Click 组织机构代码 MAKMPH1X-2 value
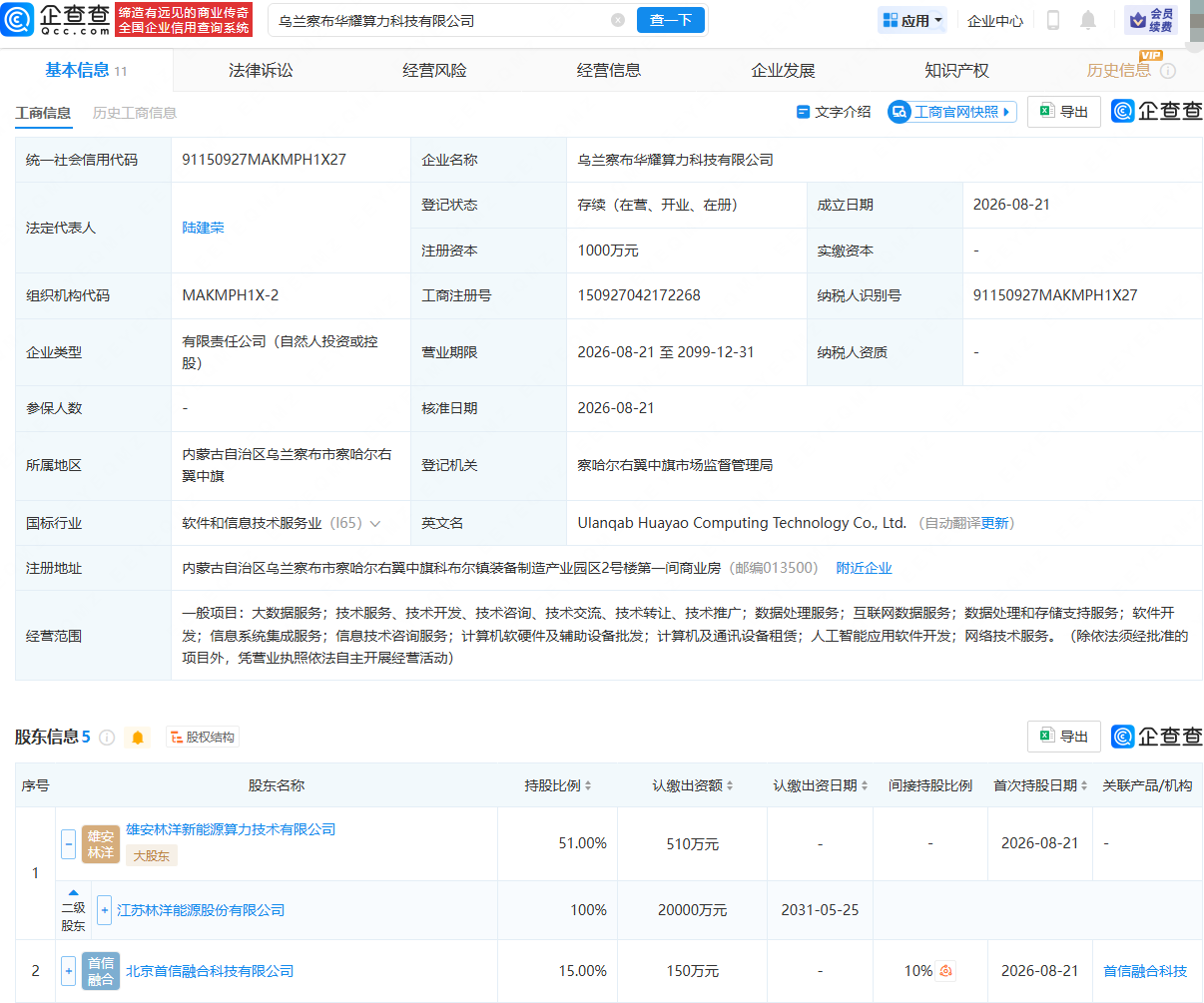Viewport: 1204px width, 1003px height. 231,295
